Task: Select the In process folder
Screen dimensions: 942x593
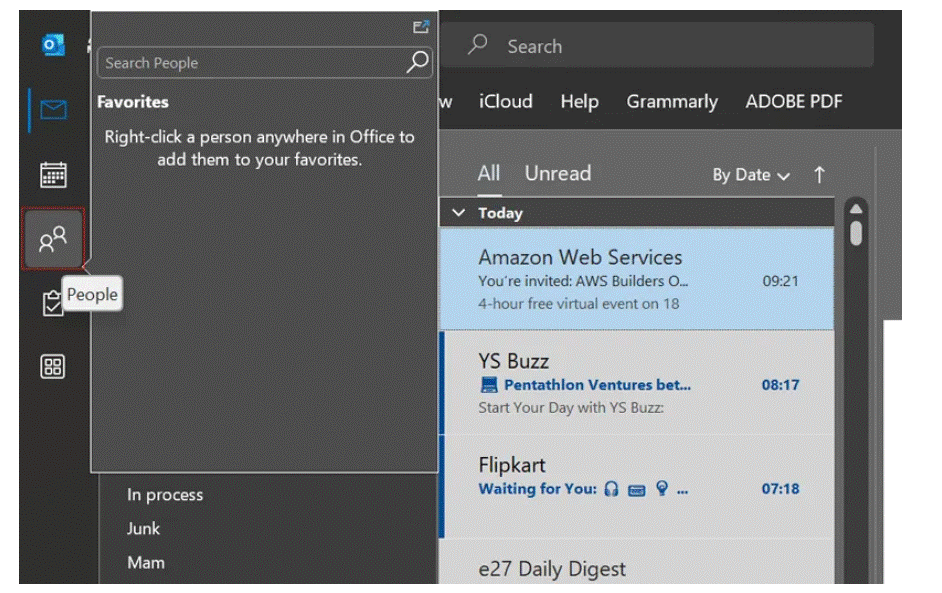Action: tap(165, 494)
